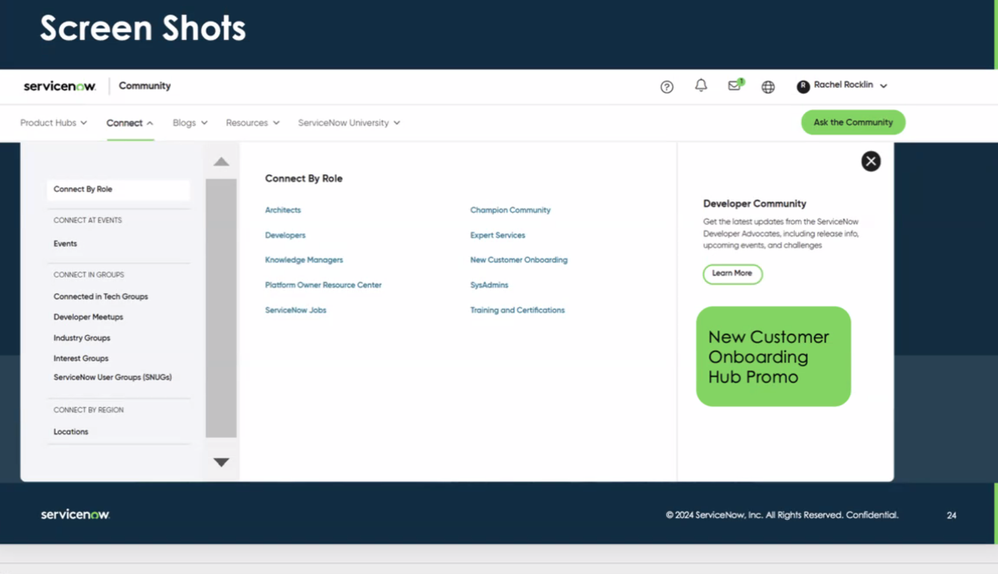Open the New Customer Onboarding Hub Promo card
998x574 pixels.
tap(773, 356)
